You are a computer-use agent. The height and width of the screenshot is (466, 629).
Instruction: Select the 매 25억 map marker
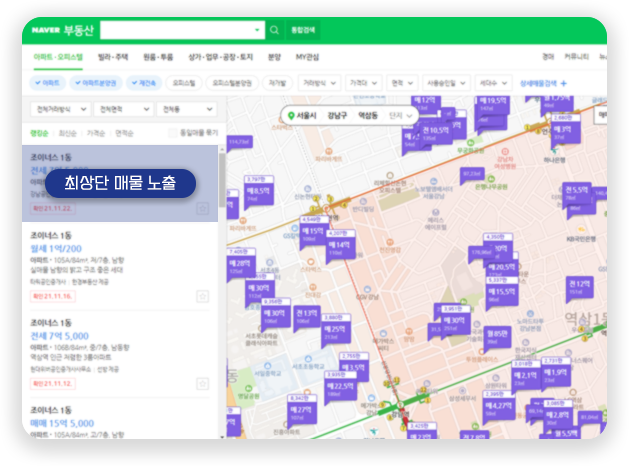coord(336,330)
